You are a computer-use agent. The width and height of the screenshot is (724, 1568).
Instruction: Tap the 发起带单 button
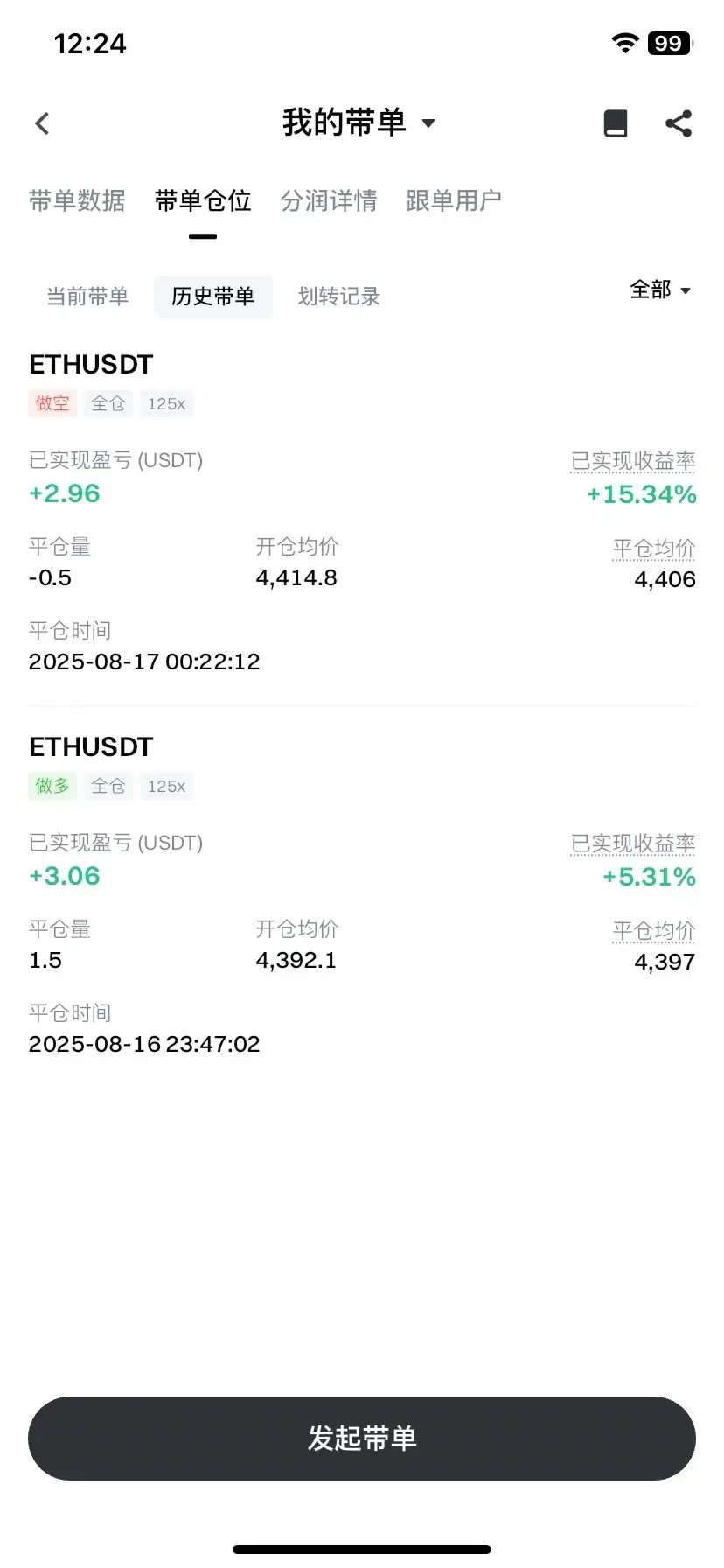pyautogui.click(x=362, y=1438)
